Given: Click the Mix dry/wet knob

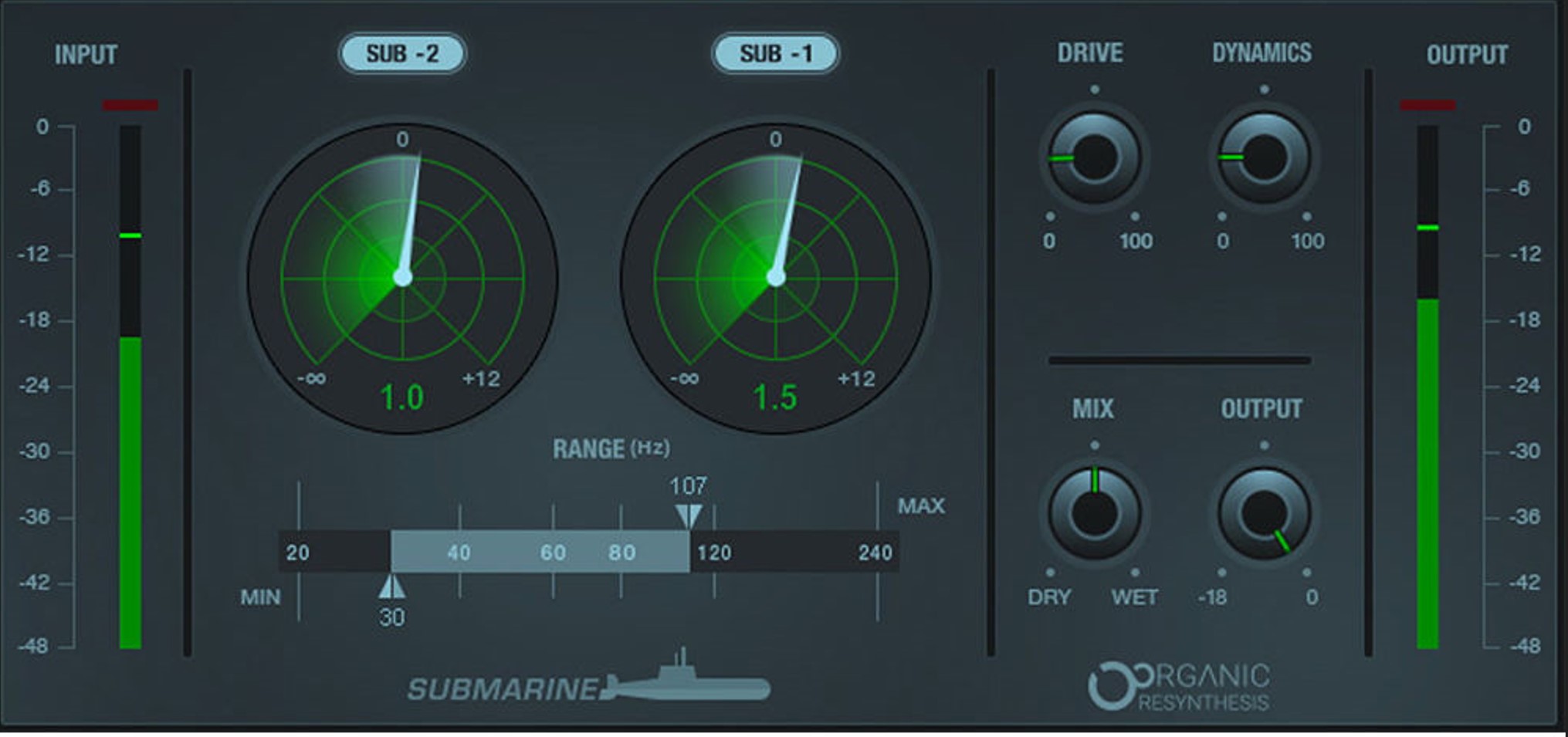Looking at the screenshot, I should (1094, 513).
